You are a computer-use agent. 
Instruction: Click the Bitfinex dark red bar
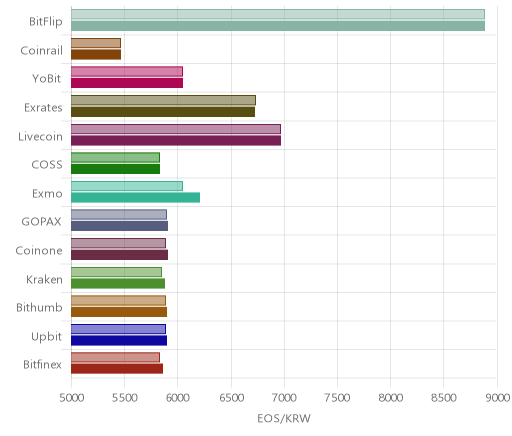[x=117, y=369]
